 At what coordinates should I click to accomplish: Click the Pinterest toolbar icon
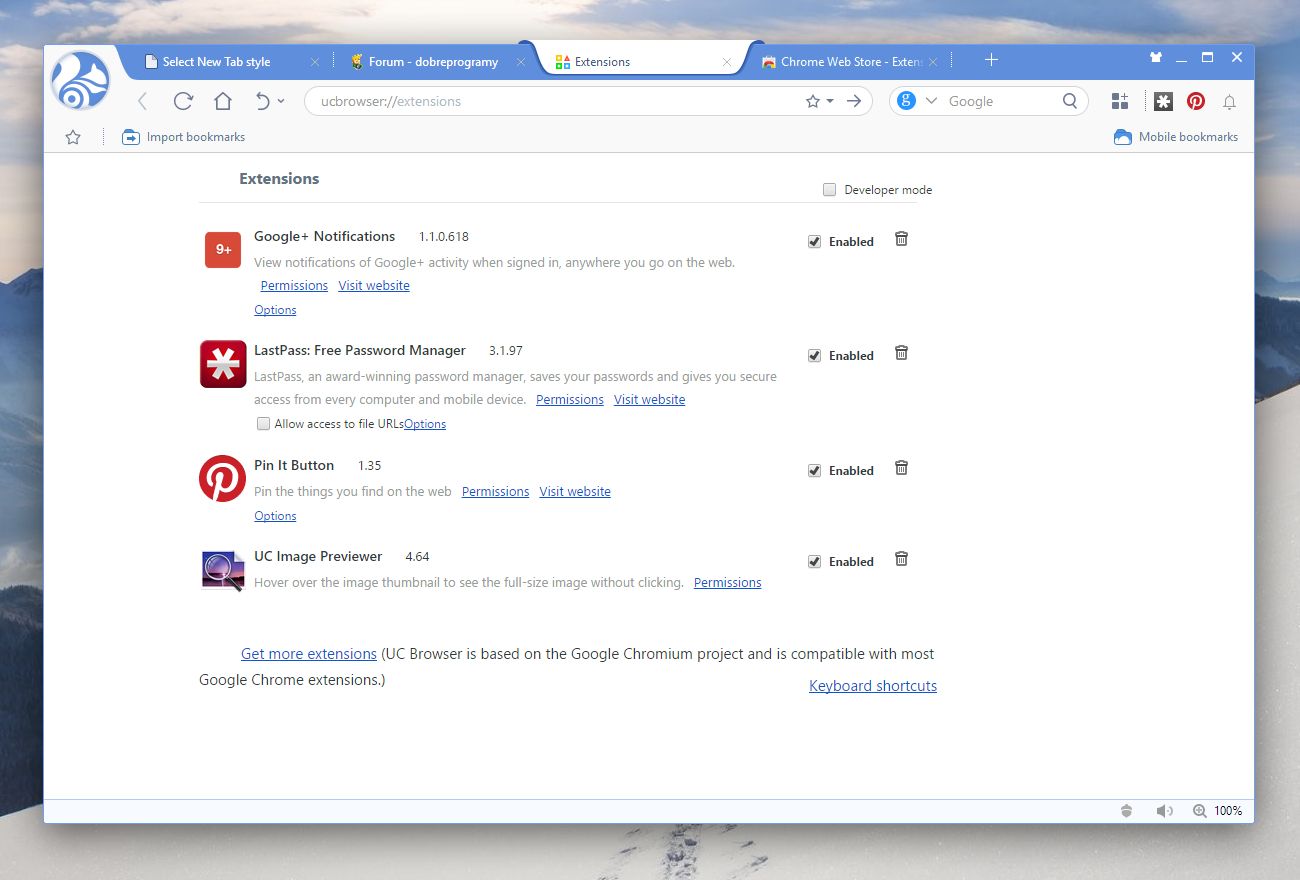pos(1196,101)
